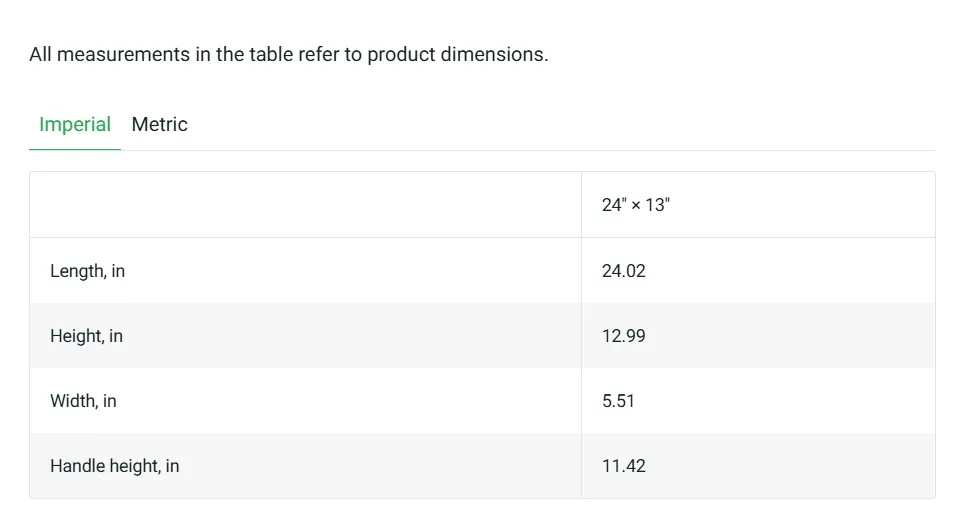
Task: Select the Handle height, in label
Action: click(114, 466)
